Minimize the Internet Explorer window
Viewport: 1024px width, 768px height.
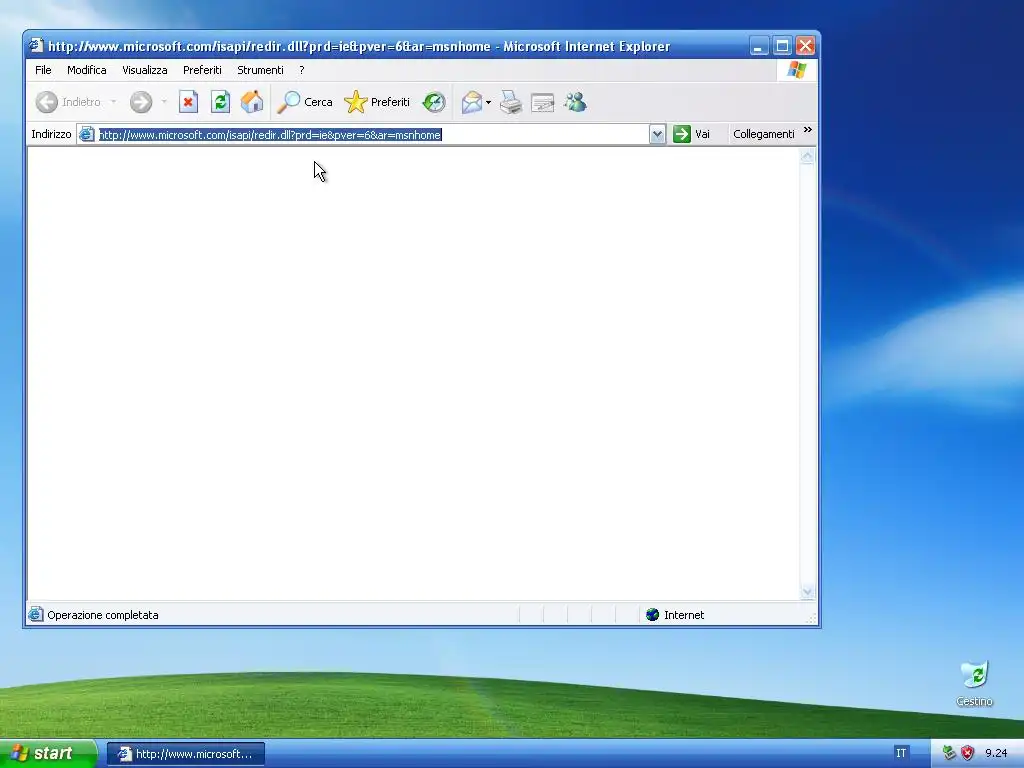(x=759, y=46)
